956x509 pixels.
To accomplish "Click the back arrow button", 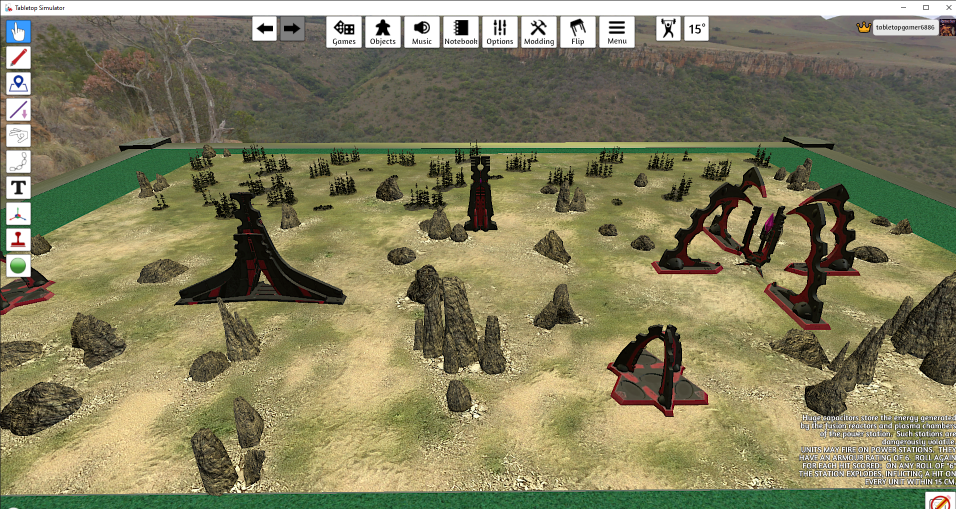I will [265, 29].
